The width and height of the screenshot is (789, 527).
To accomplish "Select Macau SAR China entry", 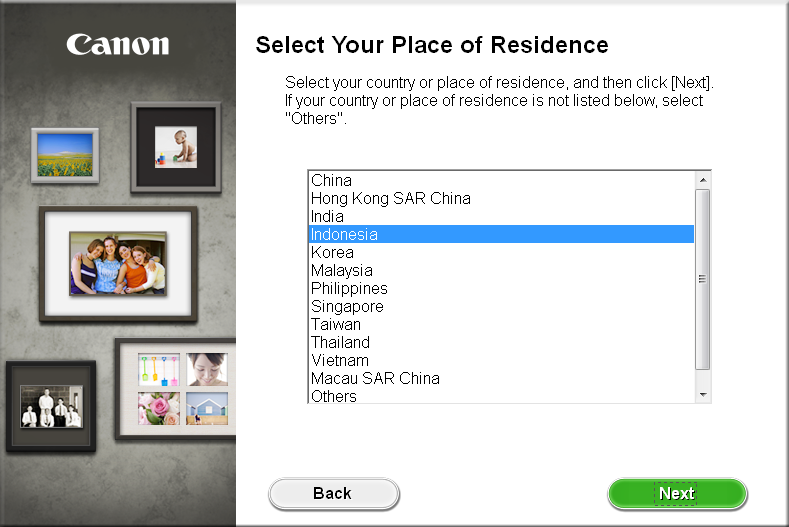I will tap(375, 378).
